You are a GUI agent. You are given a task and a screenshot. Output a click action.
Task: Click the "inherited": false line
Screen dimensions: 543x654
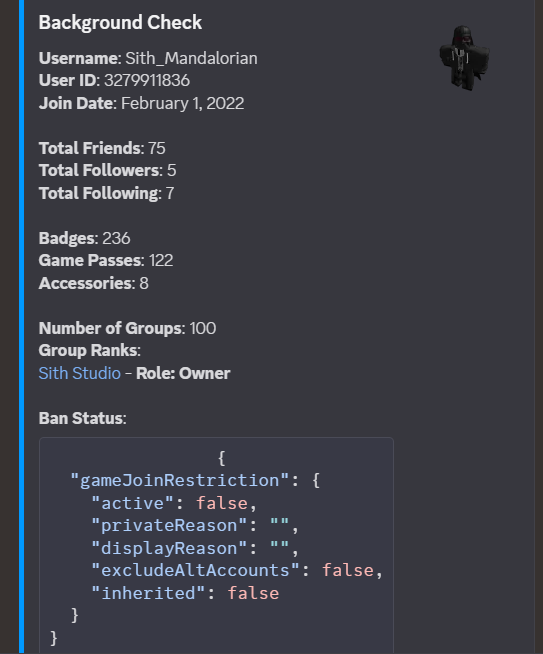185,593
